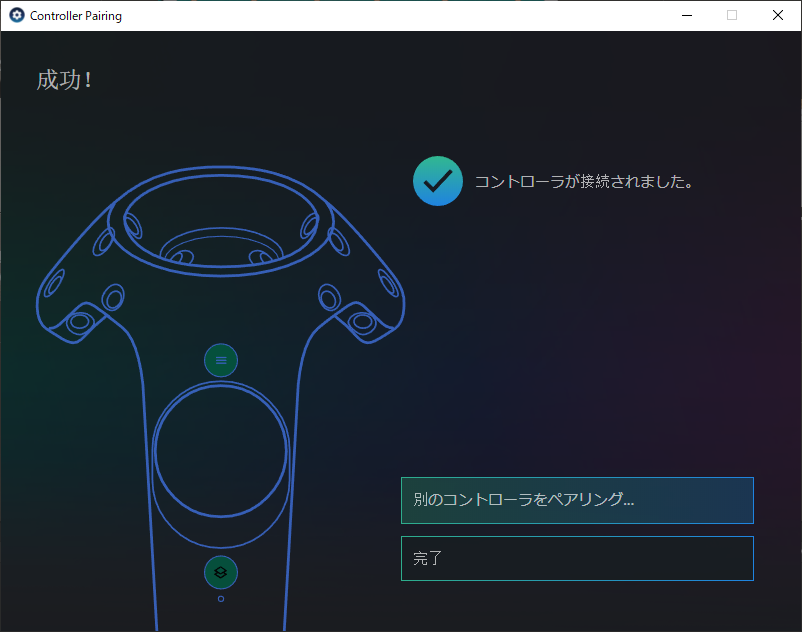Click the sensor dimple nearest right of menu button

pyautogui.click(x=329, y=297)
